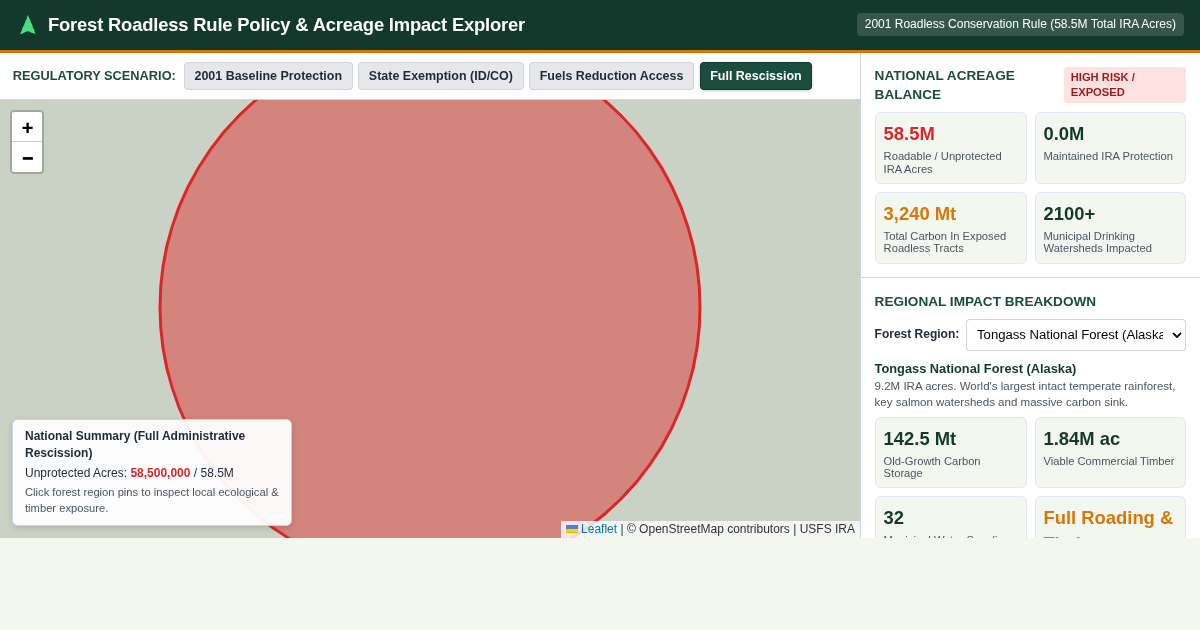The width and height of the screenshot is (1200, 630).
Task: Click the Full Roading & status value
Action: click(1108, 518)
